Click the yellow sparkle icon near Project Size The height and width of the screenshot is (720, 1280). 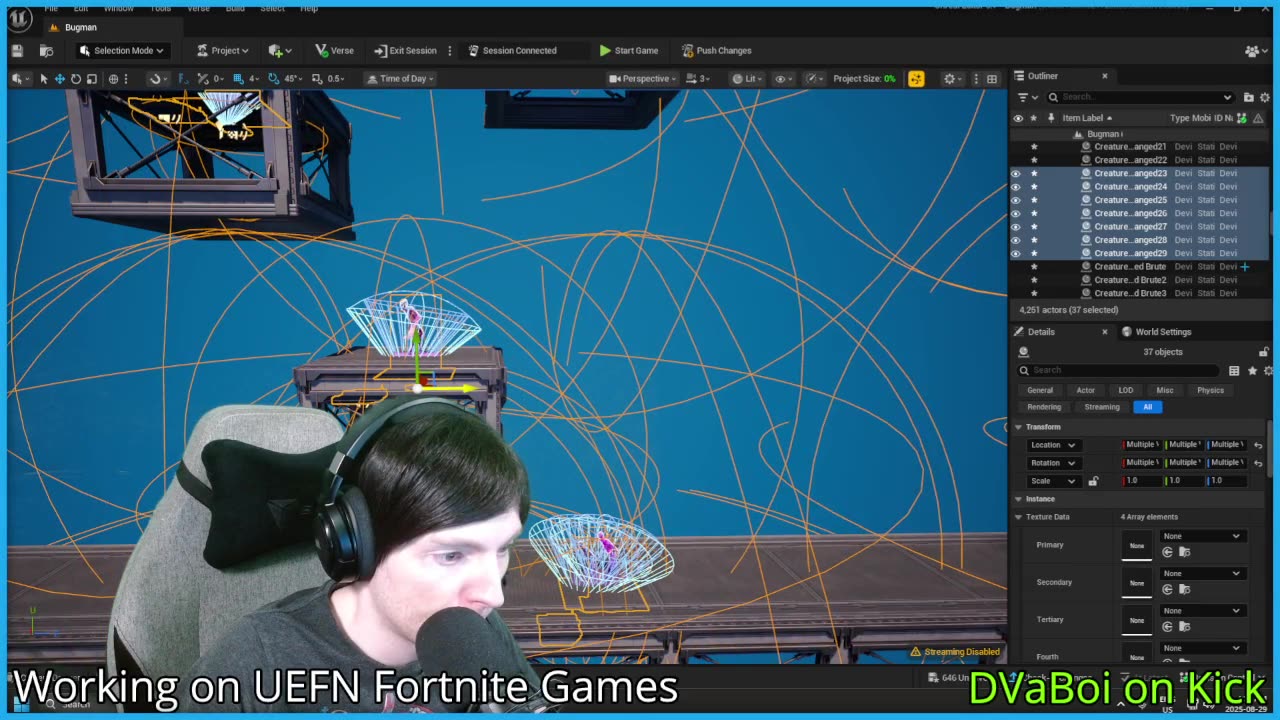coord(916,78)
